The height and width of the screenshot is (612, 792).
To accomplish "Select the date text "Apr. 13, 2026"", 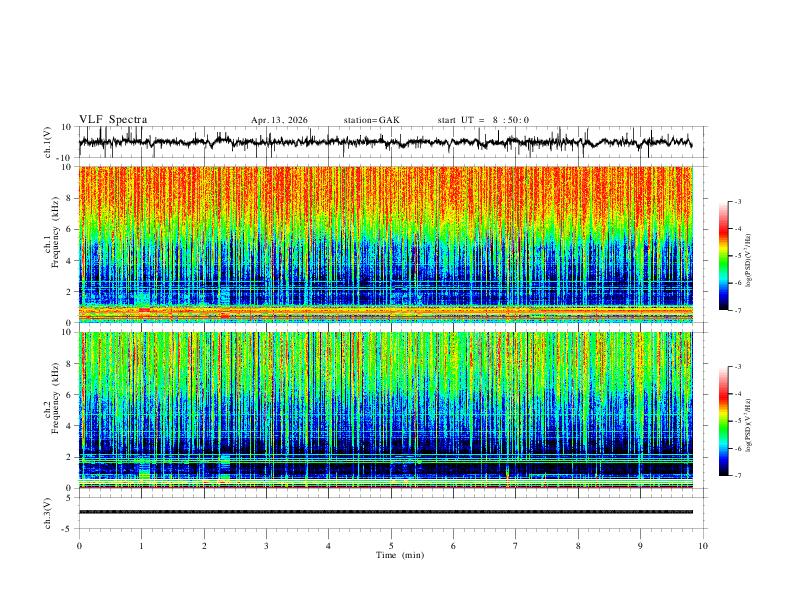I will (279, 120).
